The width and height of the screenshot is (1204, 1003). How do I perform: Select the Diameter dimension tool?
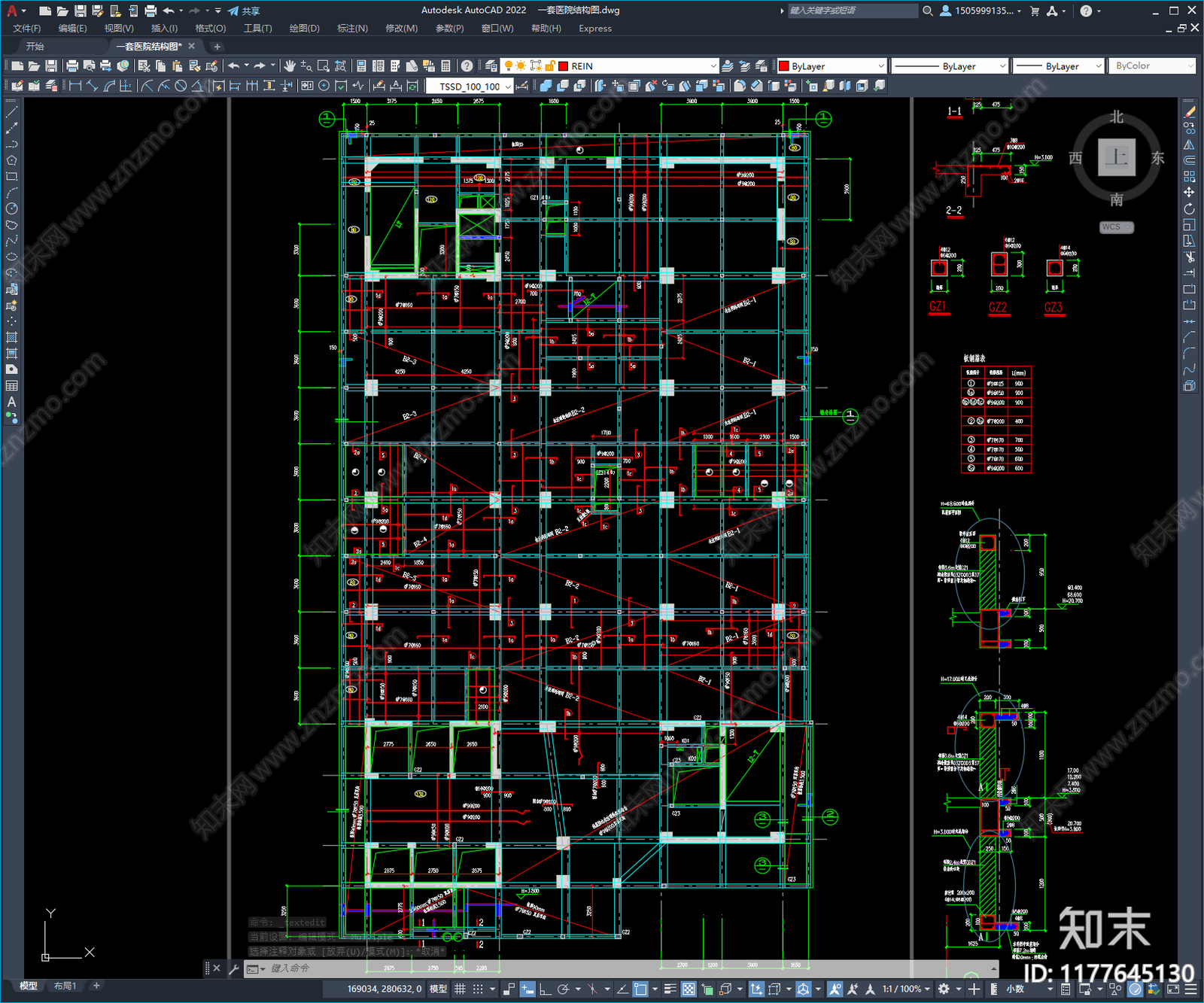[181, 86]
